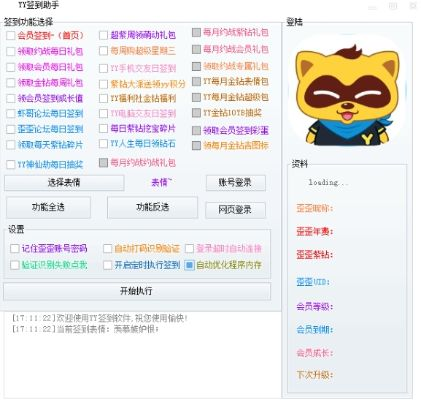Screen dimensions: 421x400
Task: Select 领取会员签到彩蛋 checkbox
Action: (196, 130)
